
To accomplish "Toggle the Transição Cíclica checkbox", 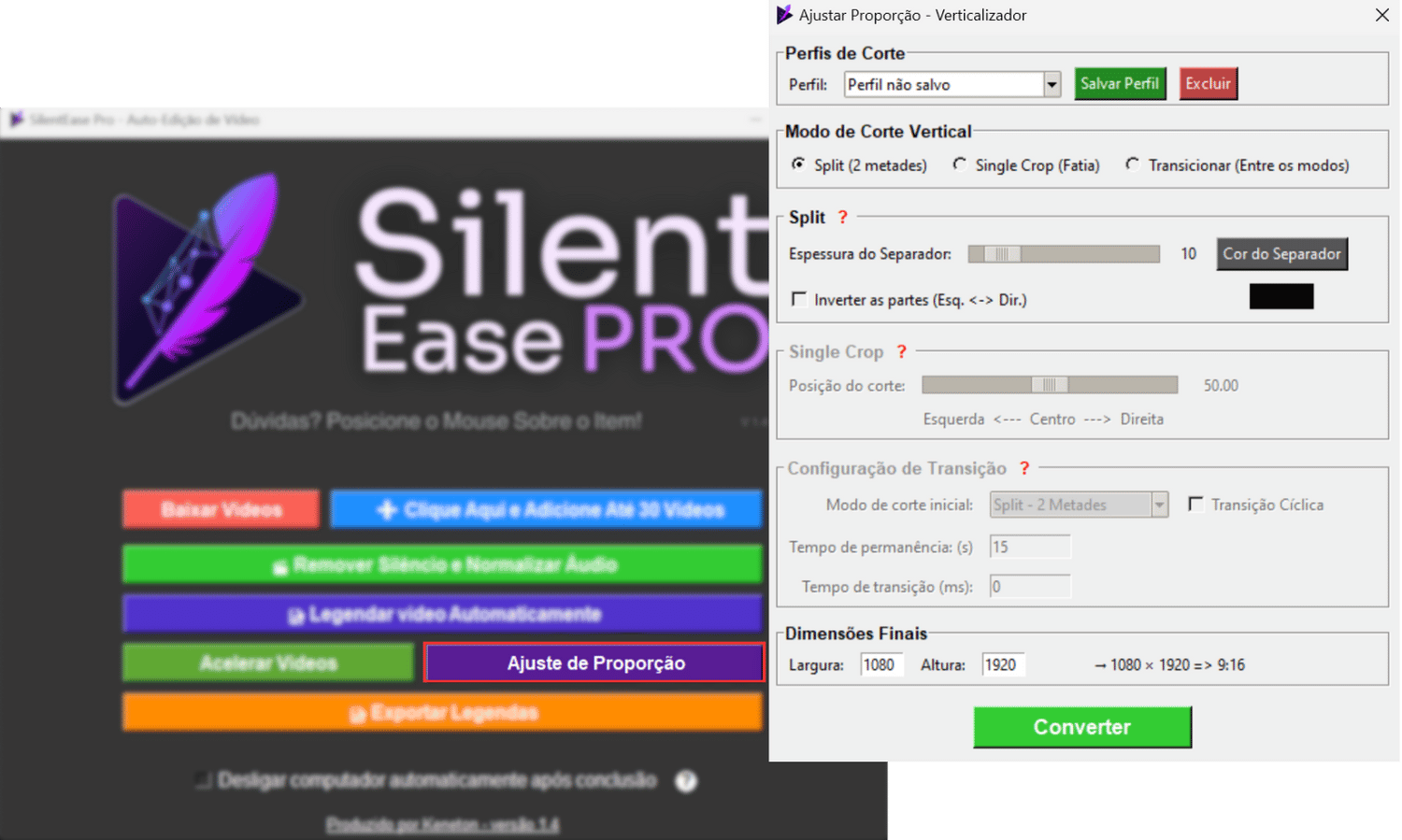I will [x=1195, y=505].
